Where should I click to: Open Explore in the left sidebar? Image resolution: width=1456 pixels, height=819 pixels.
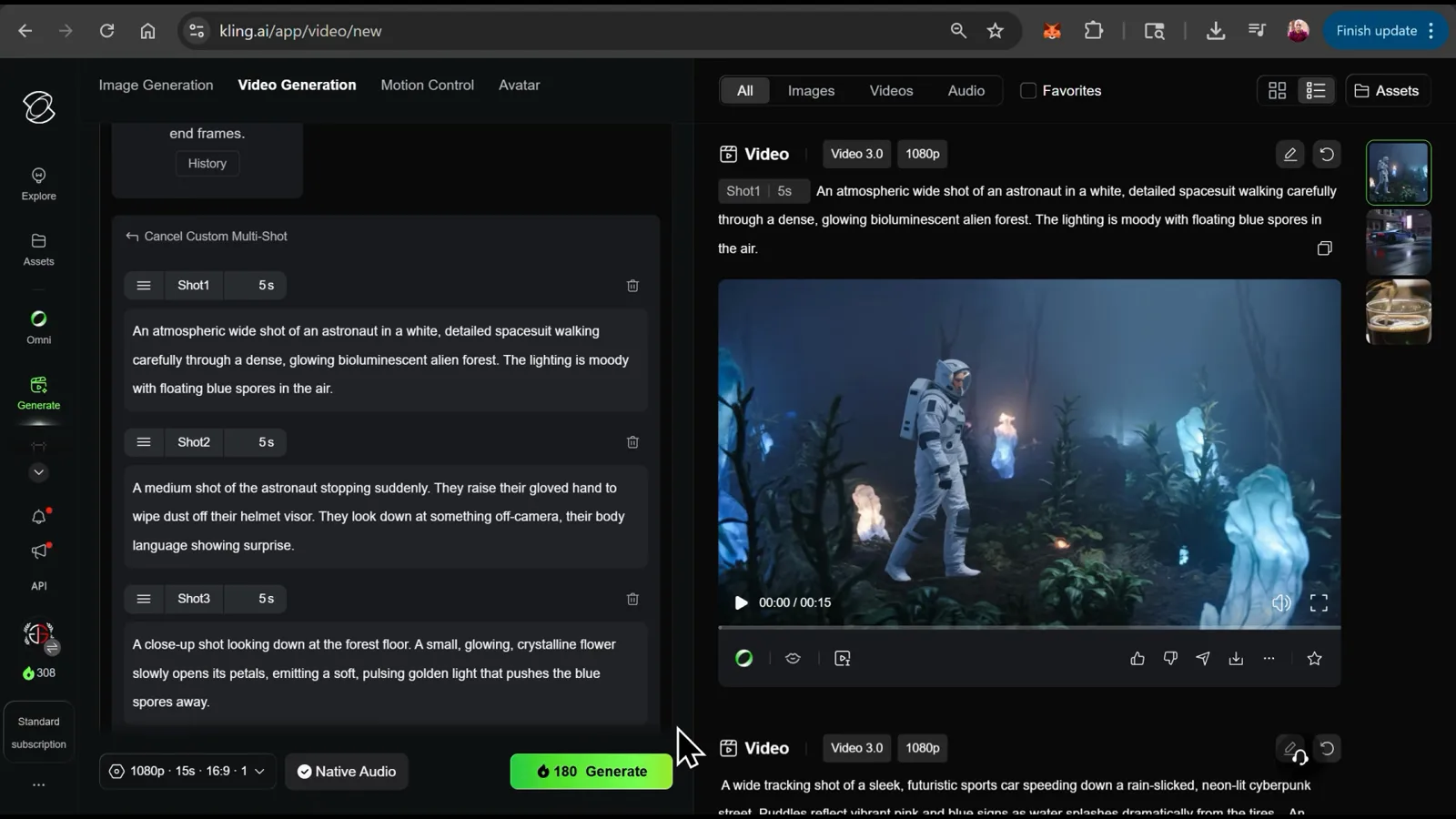[x=38, y=184]
